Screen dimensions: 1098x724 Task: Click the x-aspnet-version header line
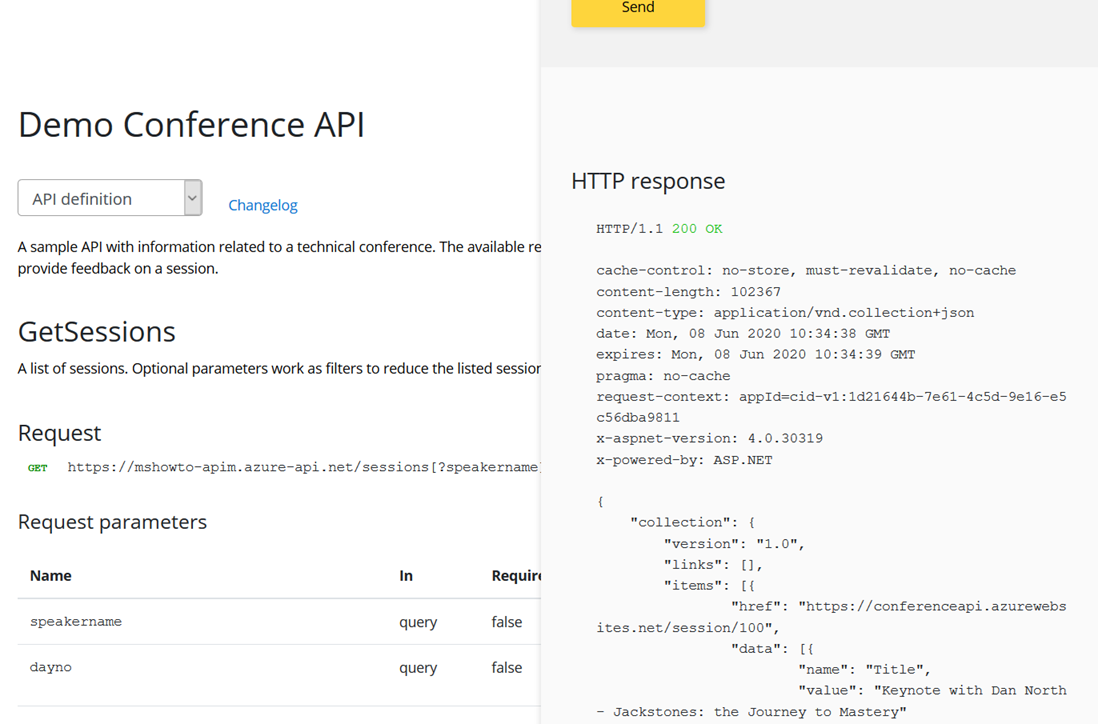(709, 439)
